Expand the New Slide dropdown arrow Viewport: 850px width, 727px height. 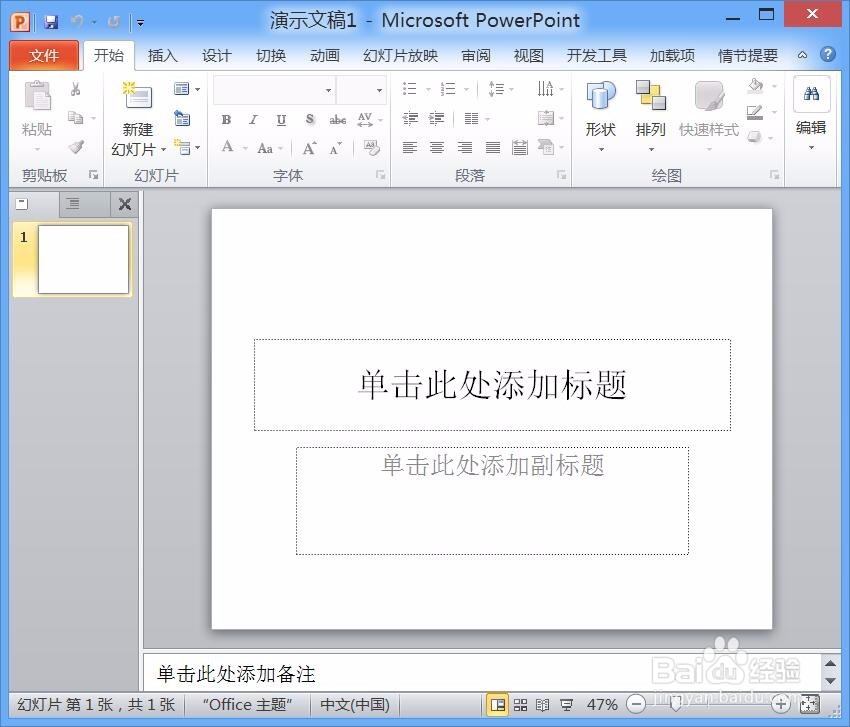163,148
